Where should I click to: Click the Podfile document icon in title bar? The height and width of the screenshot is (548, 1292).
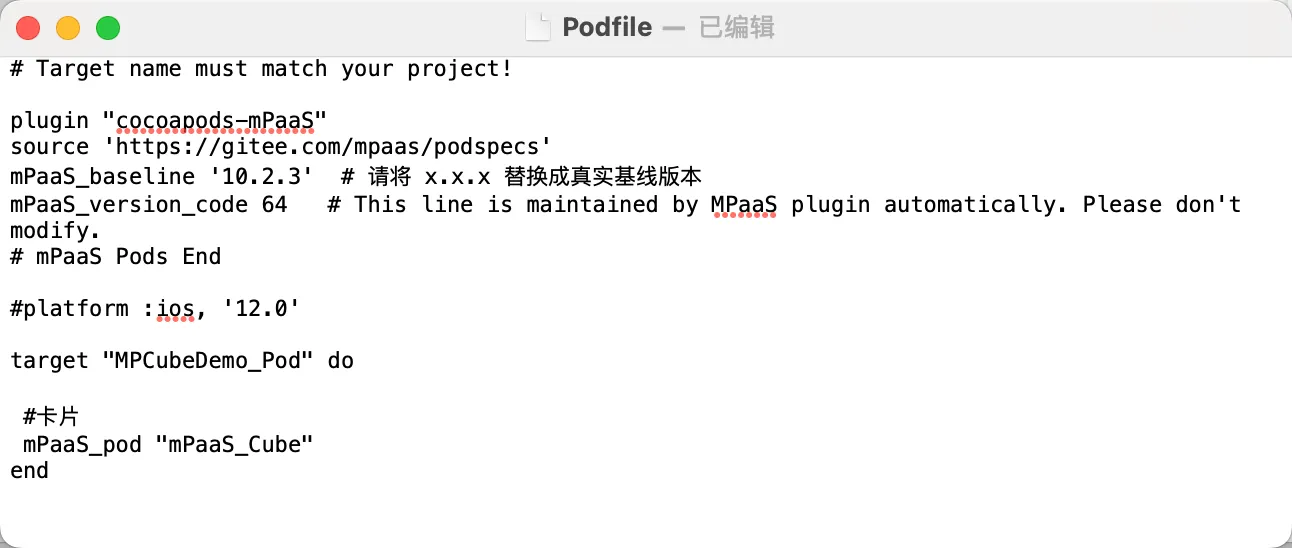[538, 27]
